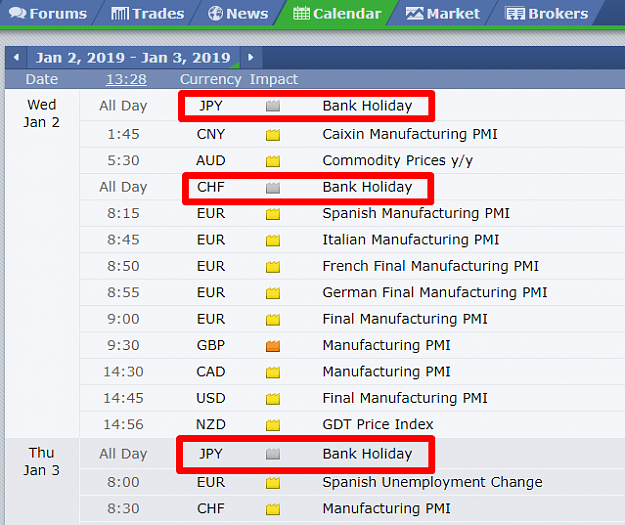625x525 pixels.
Task: Click the 8:15 time cell
Action: pos(123,213)
